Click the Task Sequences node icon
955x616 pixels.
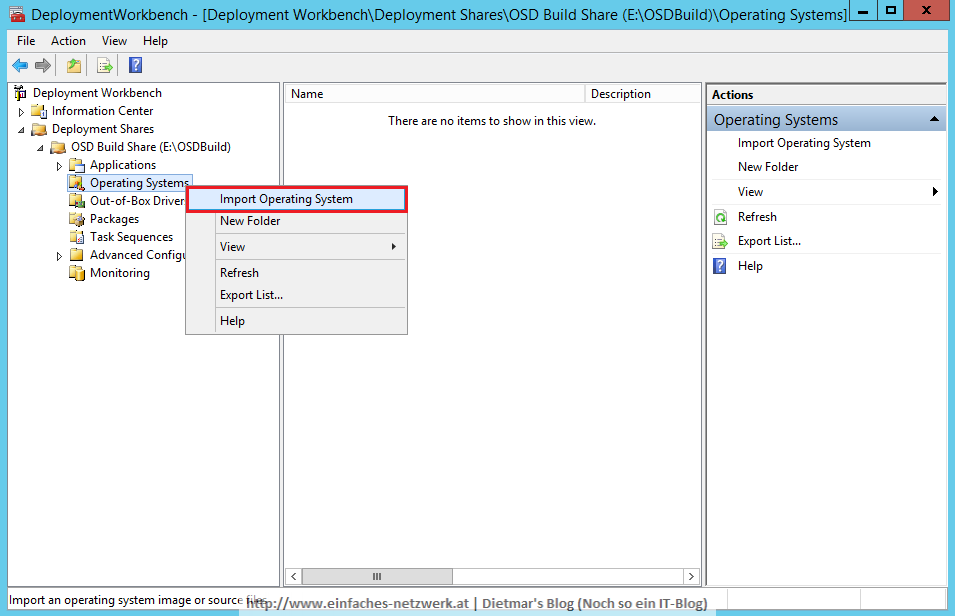pyautogui.click(x=77, y=237)
